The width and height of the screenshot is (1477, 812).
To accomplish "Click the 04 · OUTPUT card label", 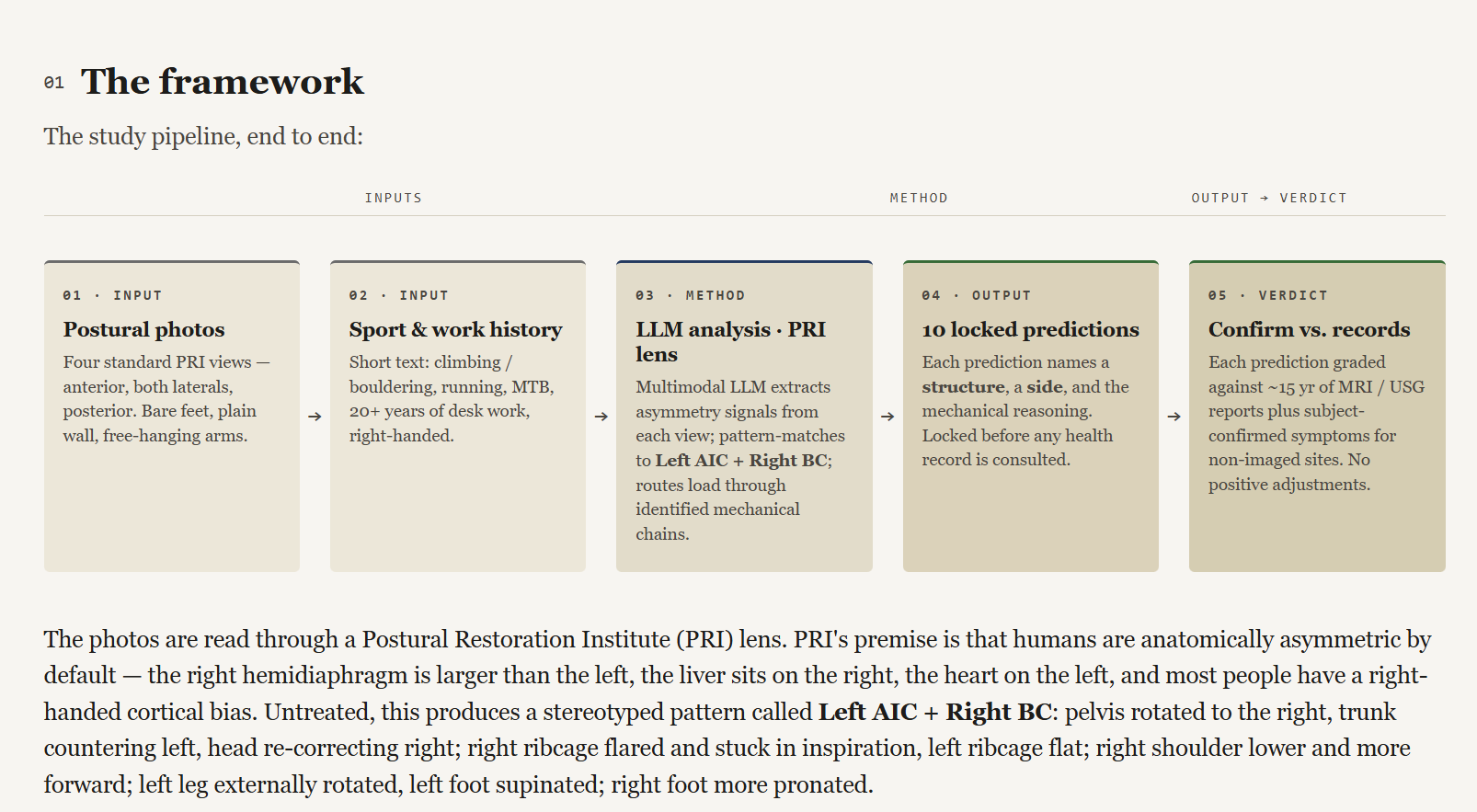I will [x=977, y=295].
